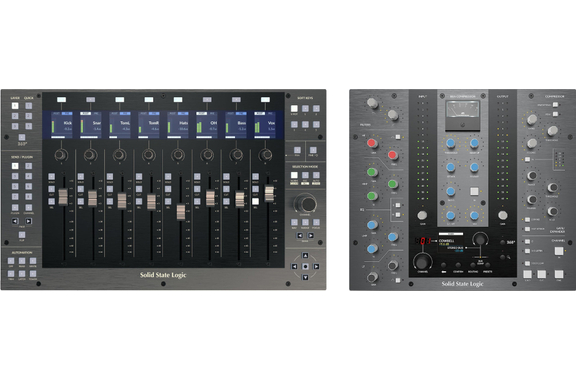Toggle the lit SEL button on Vox channel
This screenshot has width=576, height=380.
pos(255,201)
